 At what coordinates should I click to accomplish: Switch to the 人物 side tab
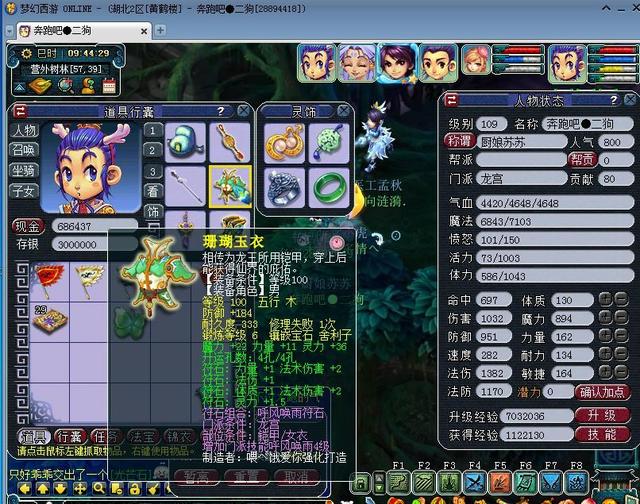tap(24, 131)
